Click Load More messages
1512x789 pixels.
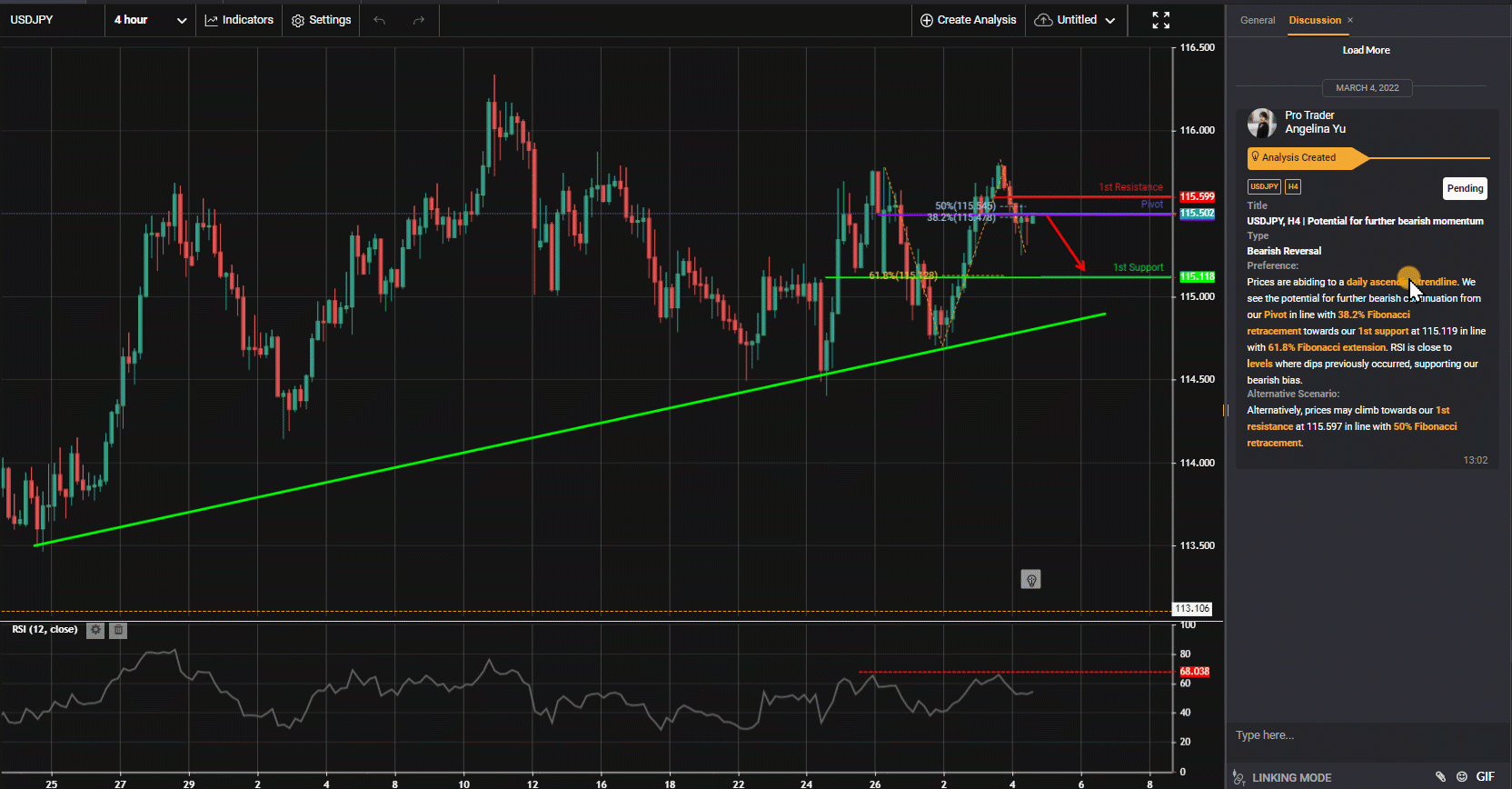point(1366,50)
